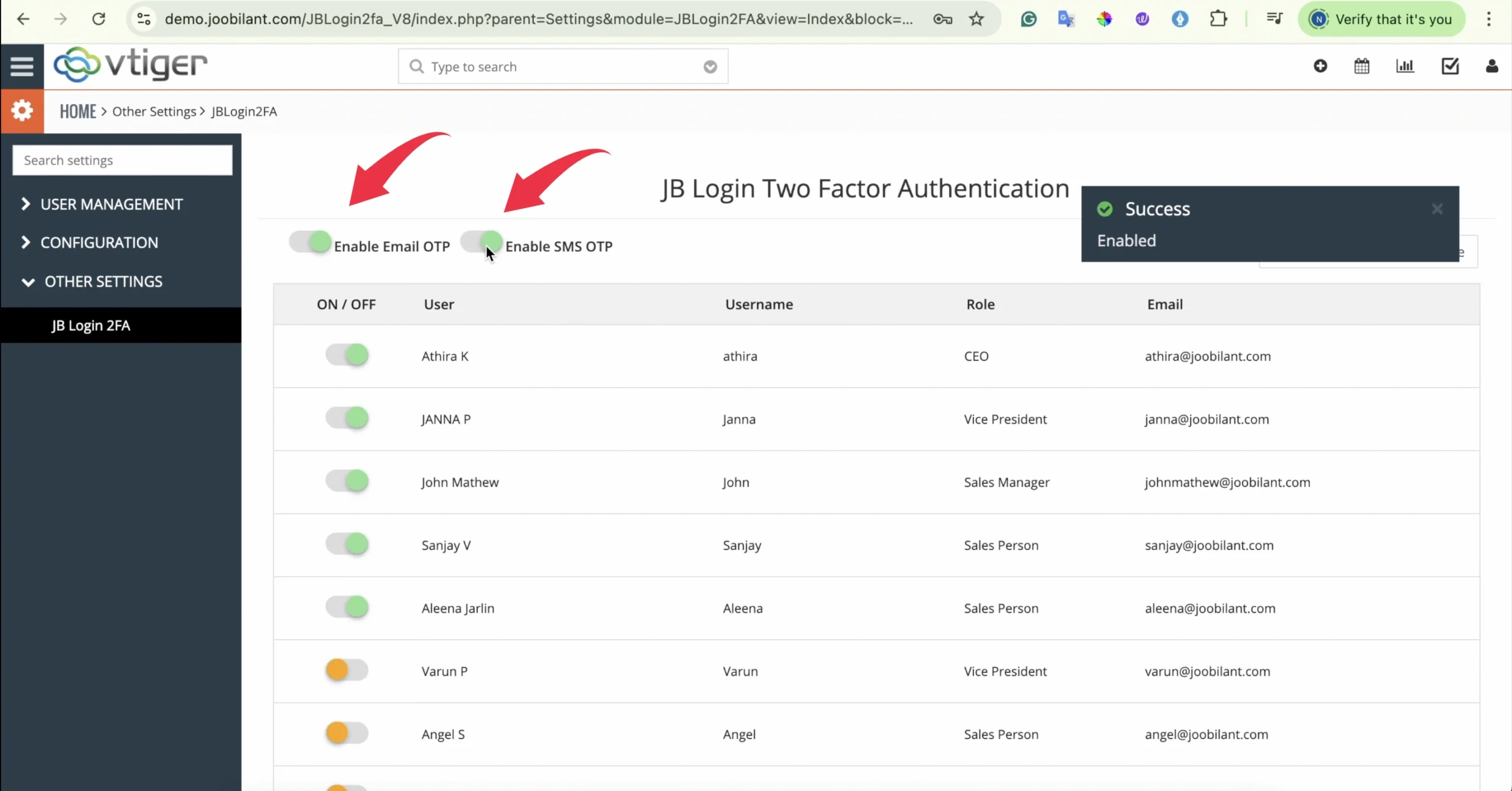
Task: Turn off 2FA for Athira K
Action: [347, 355]
